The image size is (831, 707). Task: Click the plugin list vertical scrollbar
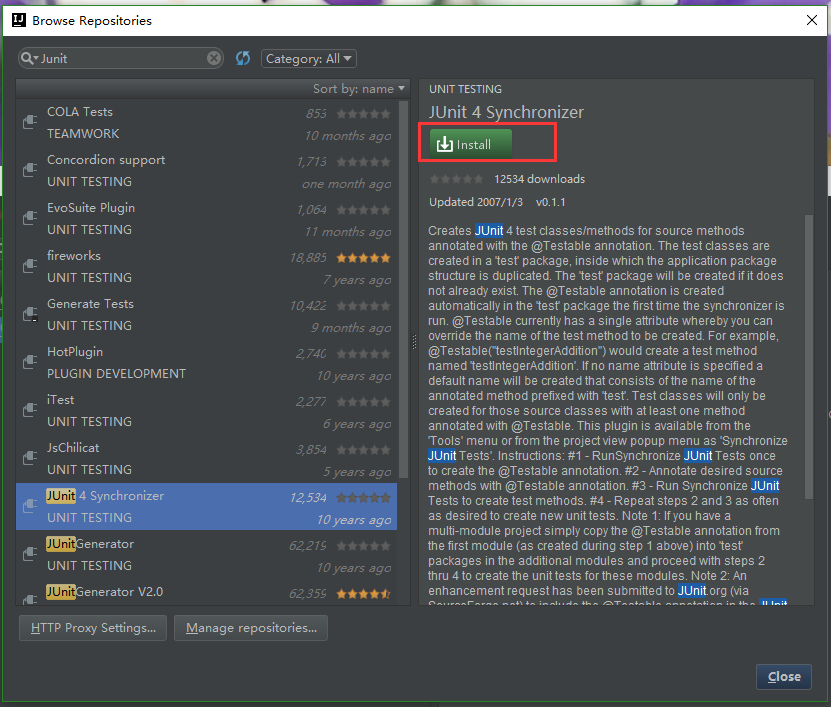[403, 289]
